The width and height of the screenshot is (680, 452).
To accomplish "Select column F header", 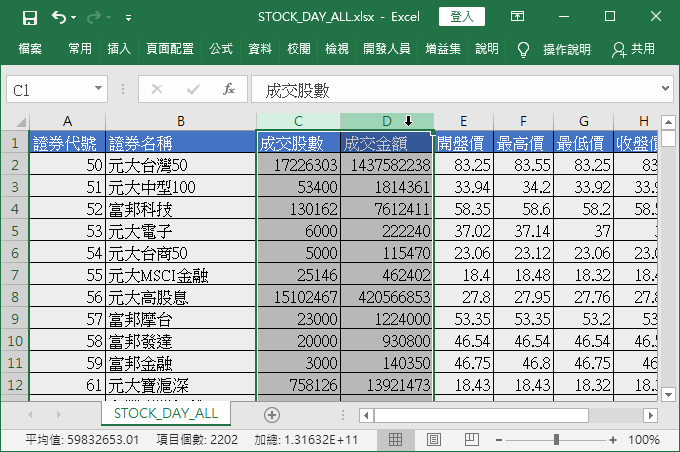I will tap(523, 121).
